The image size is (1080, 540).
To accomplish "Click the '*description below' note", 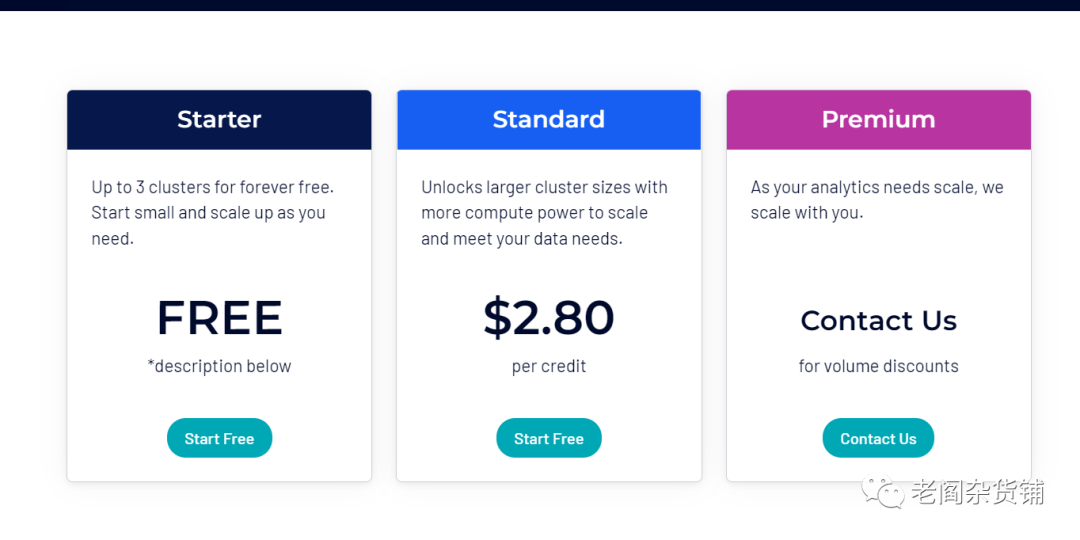I will pyautogui.click(x=219, y=366).
